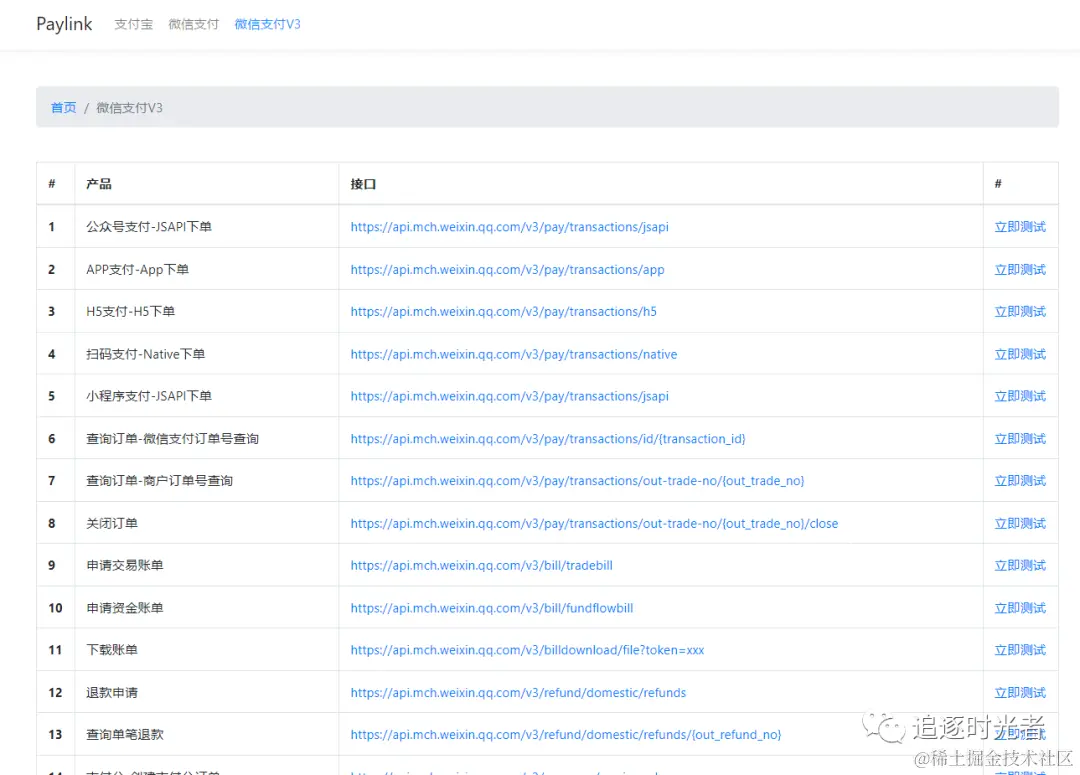Open the tradebill API link
The width and height of the screenshot is (1080, 775).
(x=481, y=565)
